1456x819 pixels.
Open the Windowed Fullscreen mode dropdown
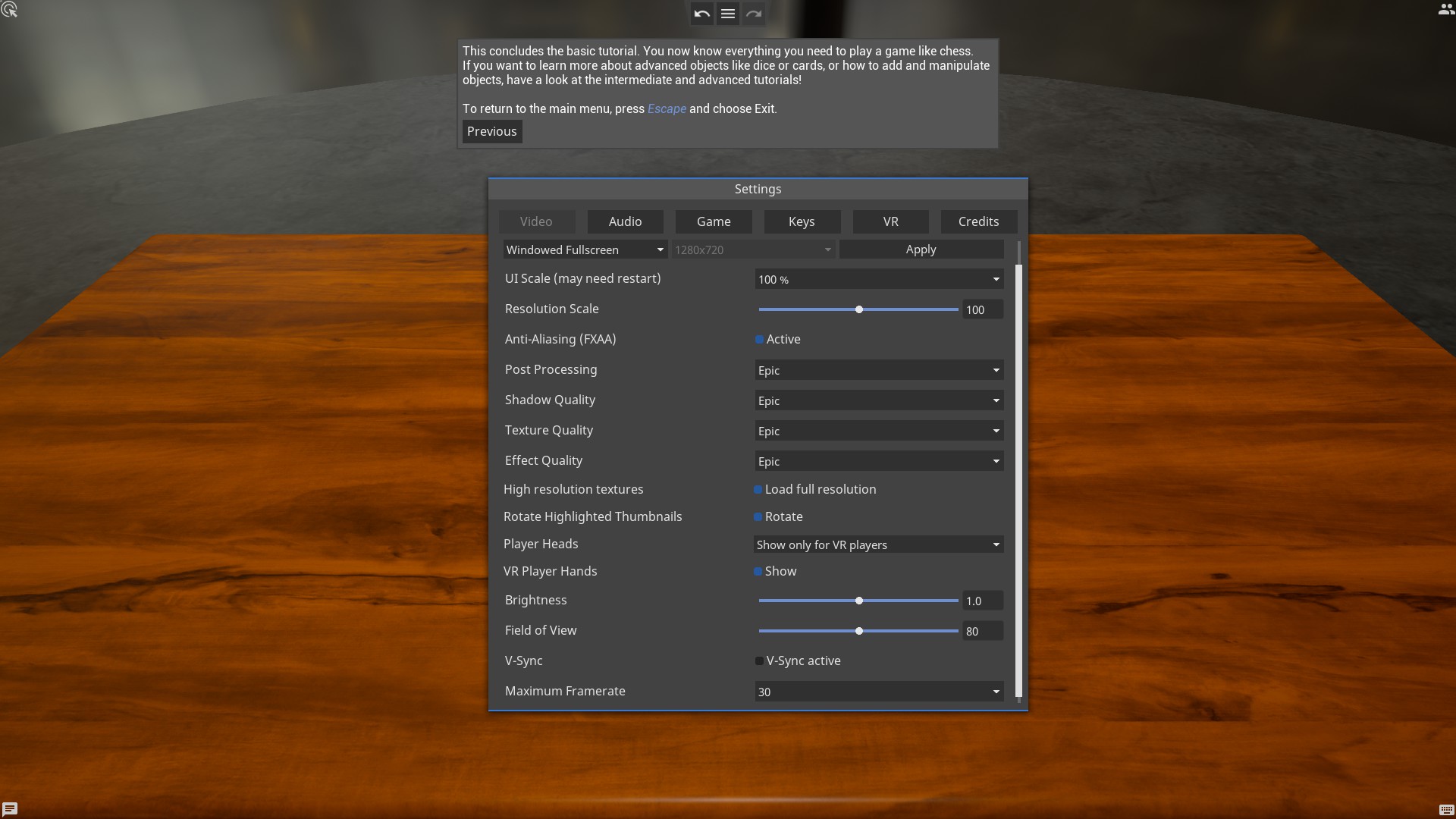point(584,249)
